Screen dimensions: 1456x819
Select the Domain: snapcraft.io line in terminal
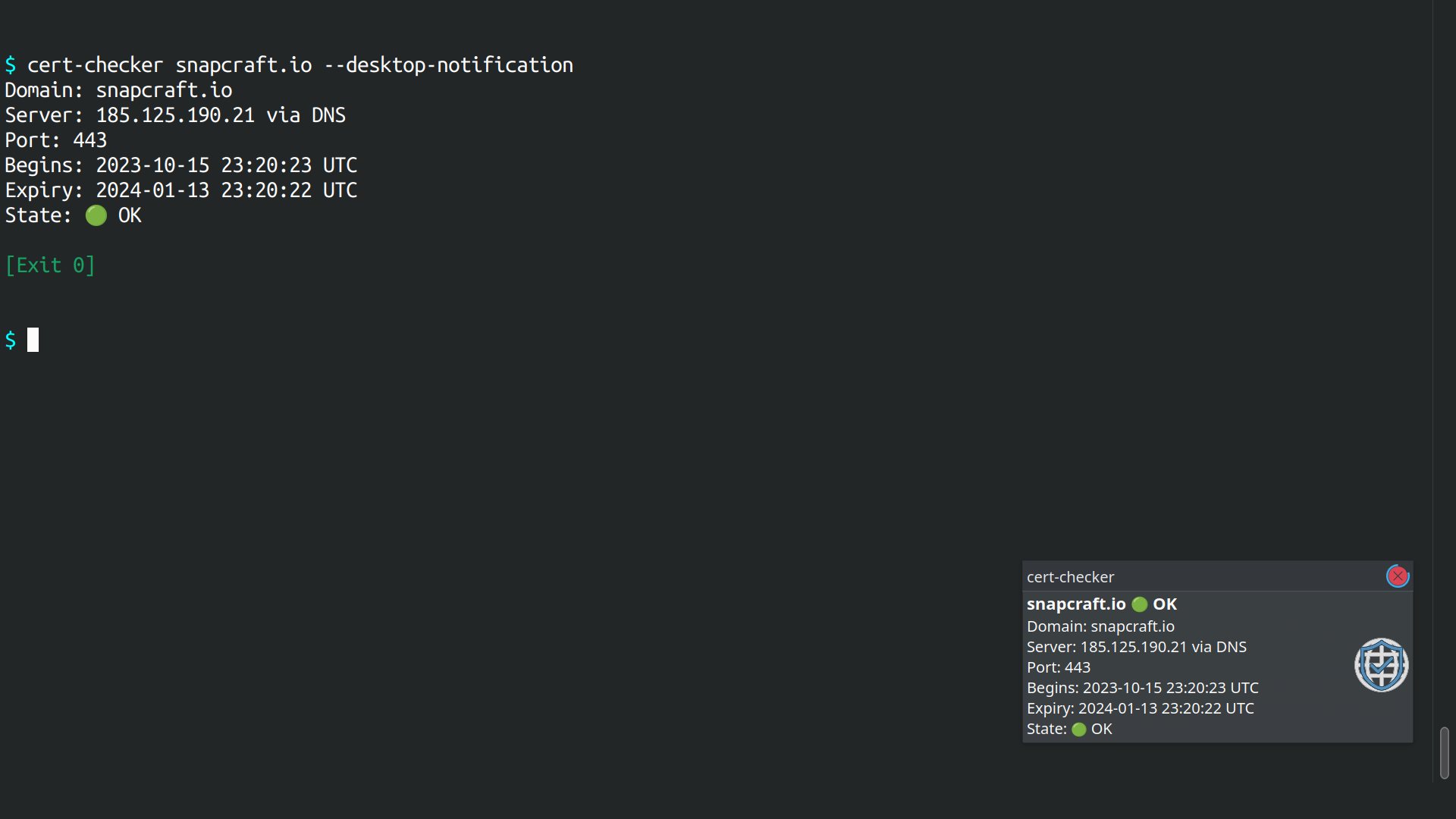pos(118,89)
